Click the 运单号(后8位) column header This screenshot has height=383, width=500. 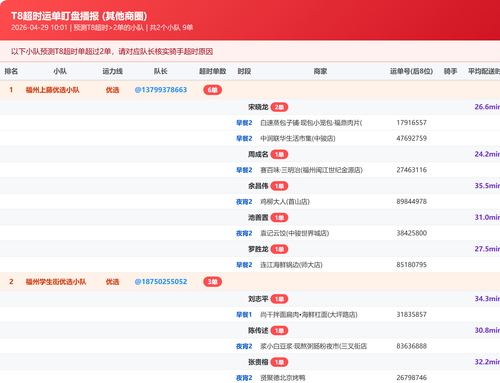(411, 71)
